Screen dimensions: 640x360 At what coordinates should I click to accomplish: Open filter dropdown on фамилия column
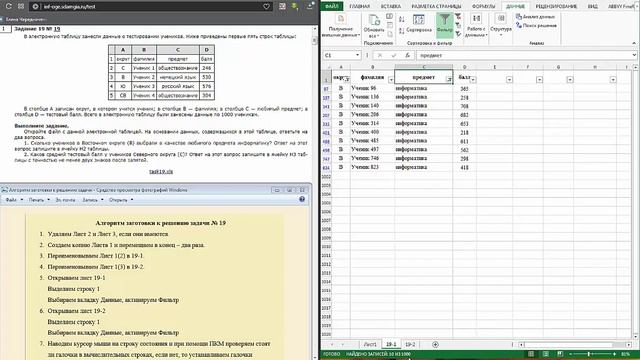[x=391, y=80]
